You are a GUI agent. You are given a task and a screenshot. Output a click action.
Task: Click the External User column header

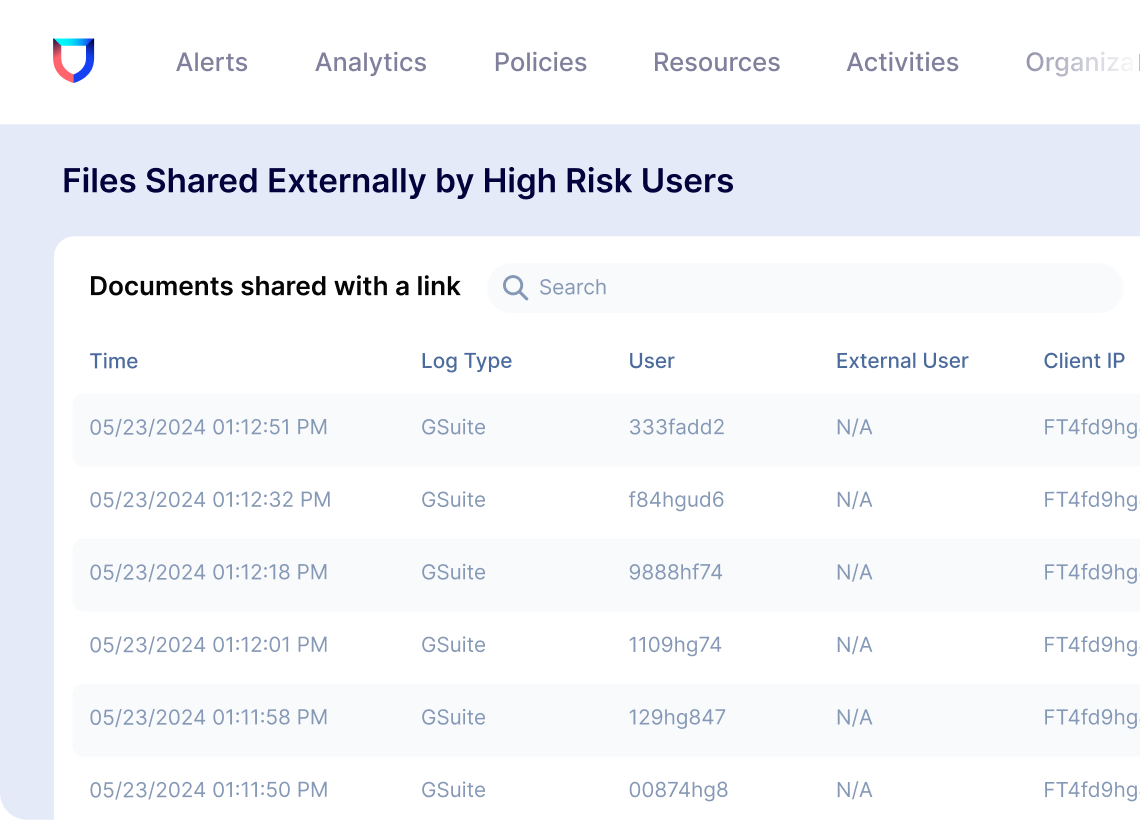pyautogui.click(x=902, y=361)
